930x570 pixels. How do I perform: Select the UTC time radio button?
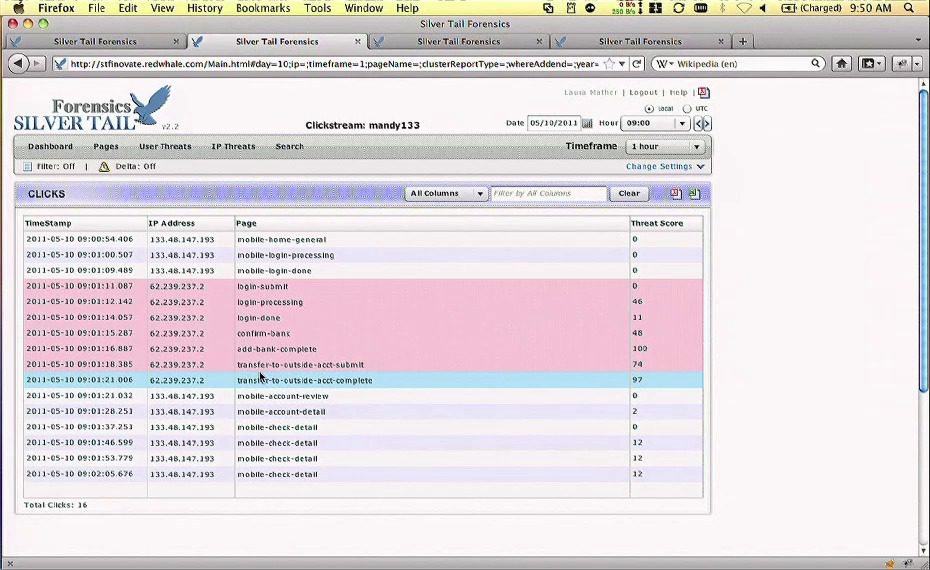coord(687,109)
